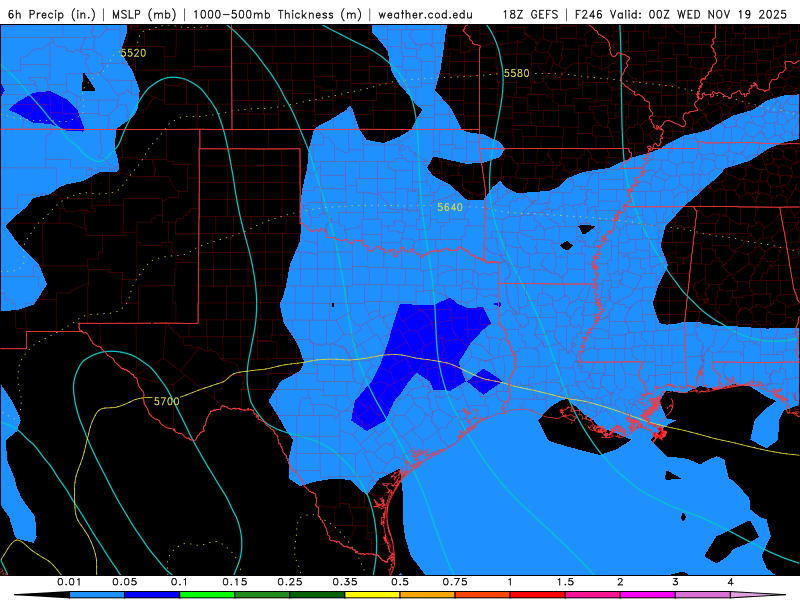Click the magenta 2 inch legend swatch
Image resolution: width=800 pixels, height=600 pixels.
(x=648, y=595)
